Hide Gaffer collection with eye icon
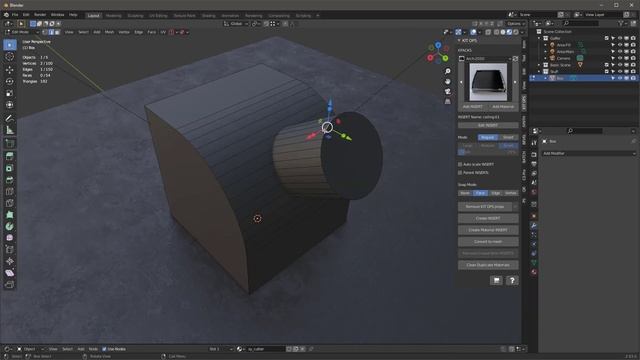This screenshot has height=360, width=640. (x=620, y=38)
